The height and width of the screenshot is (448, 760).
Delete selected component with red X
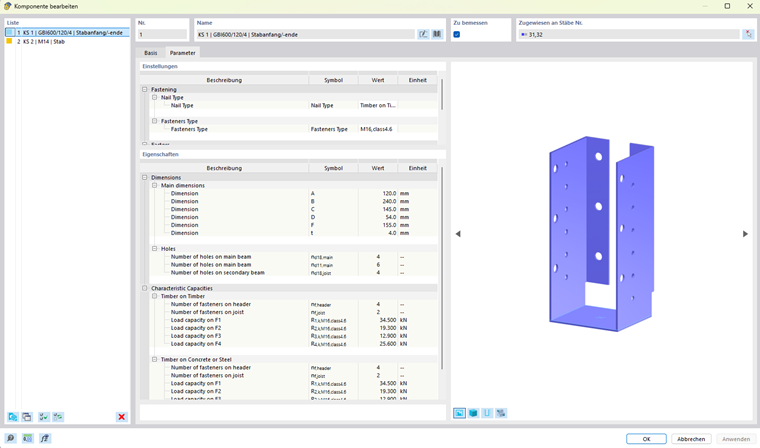pyautogui.click(x=122, y=417)
